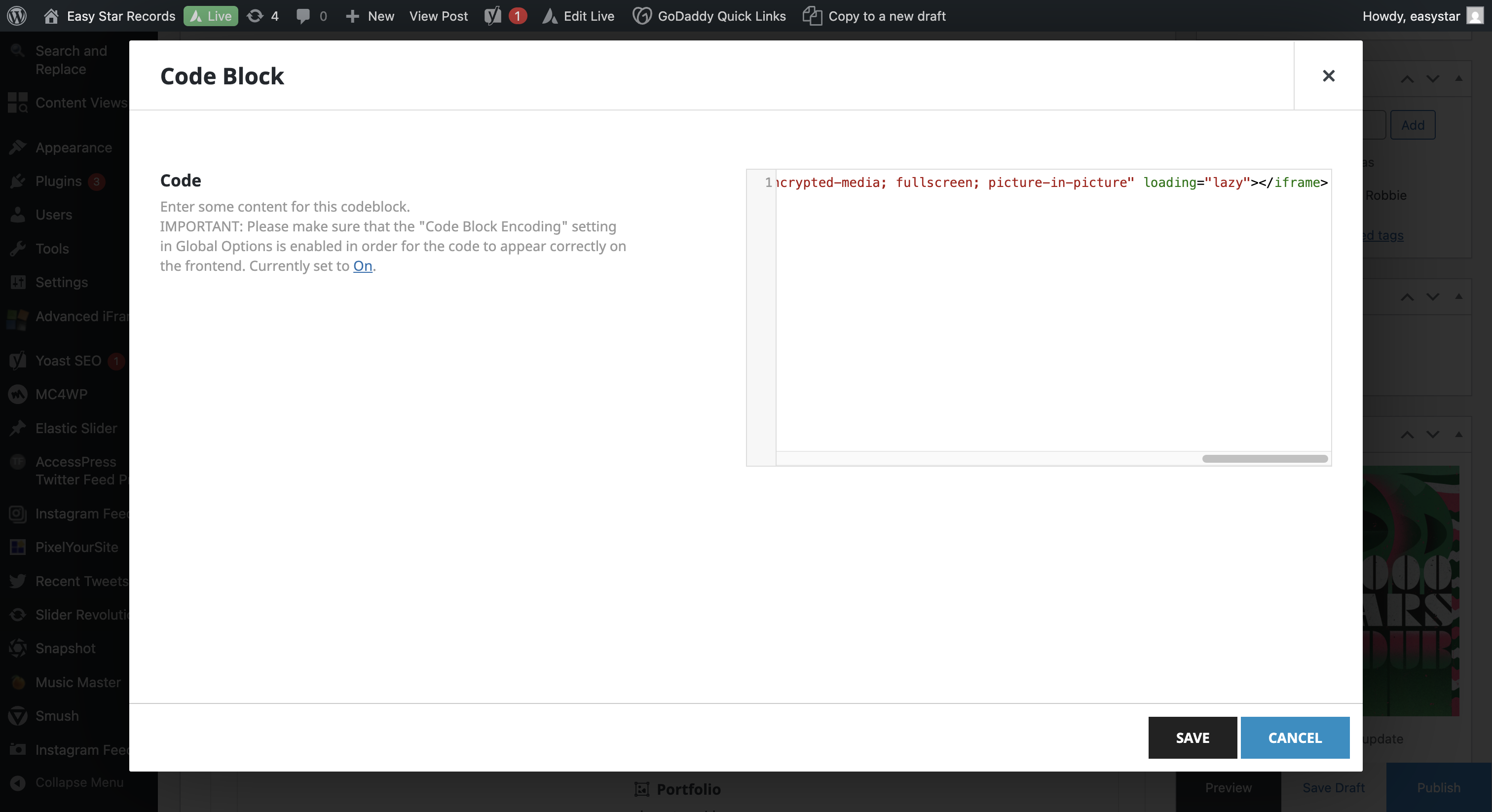Open the Plugins sidebar menu item
Screen dimensions: 1492x812
(x=58, y=181)
